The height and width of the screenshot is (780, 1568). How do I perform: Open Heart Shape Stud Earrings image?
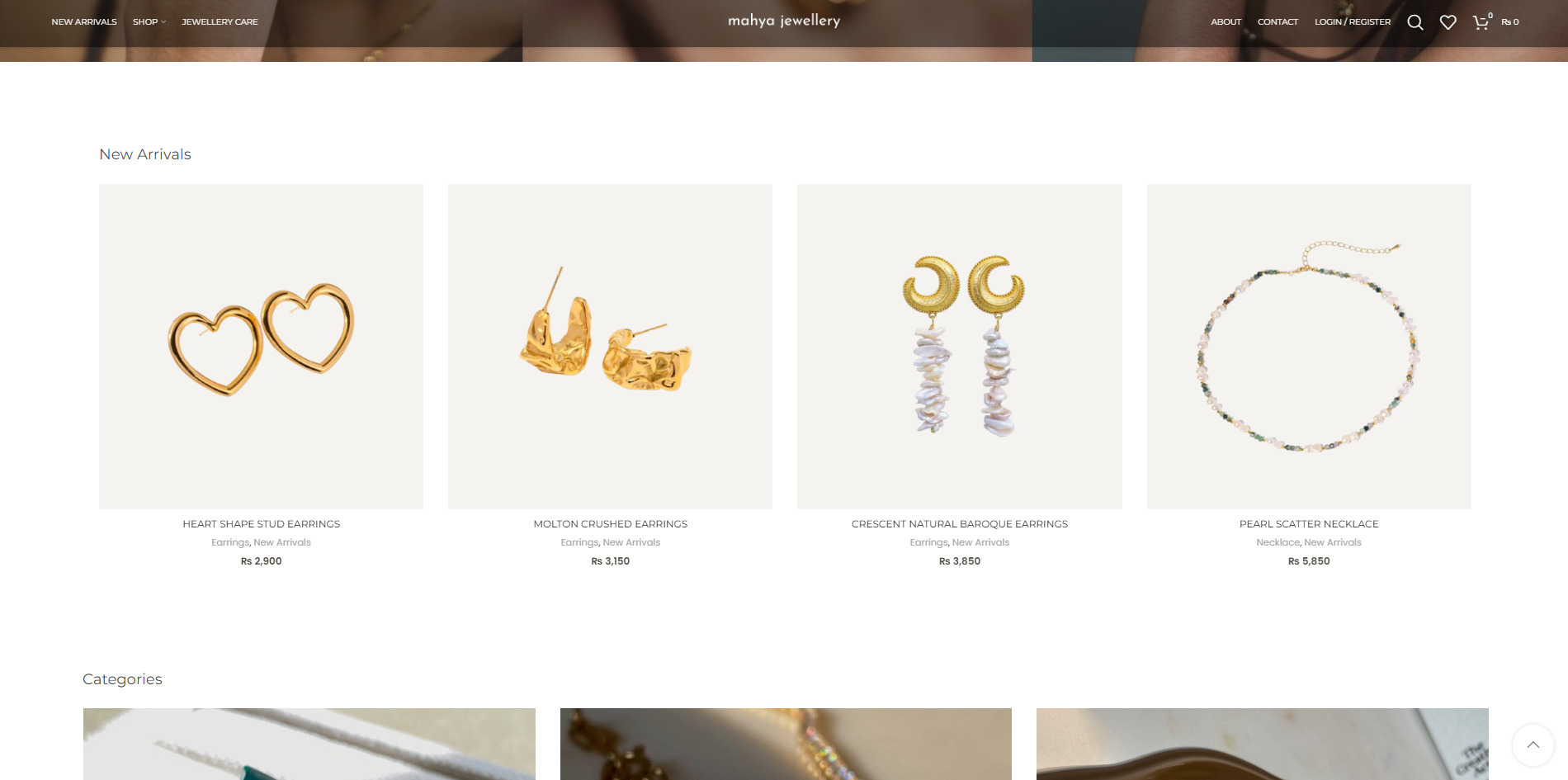pos(261,346)
